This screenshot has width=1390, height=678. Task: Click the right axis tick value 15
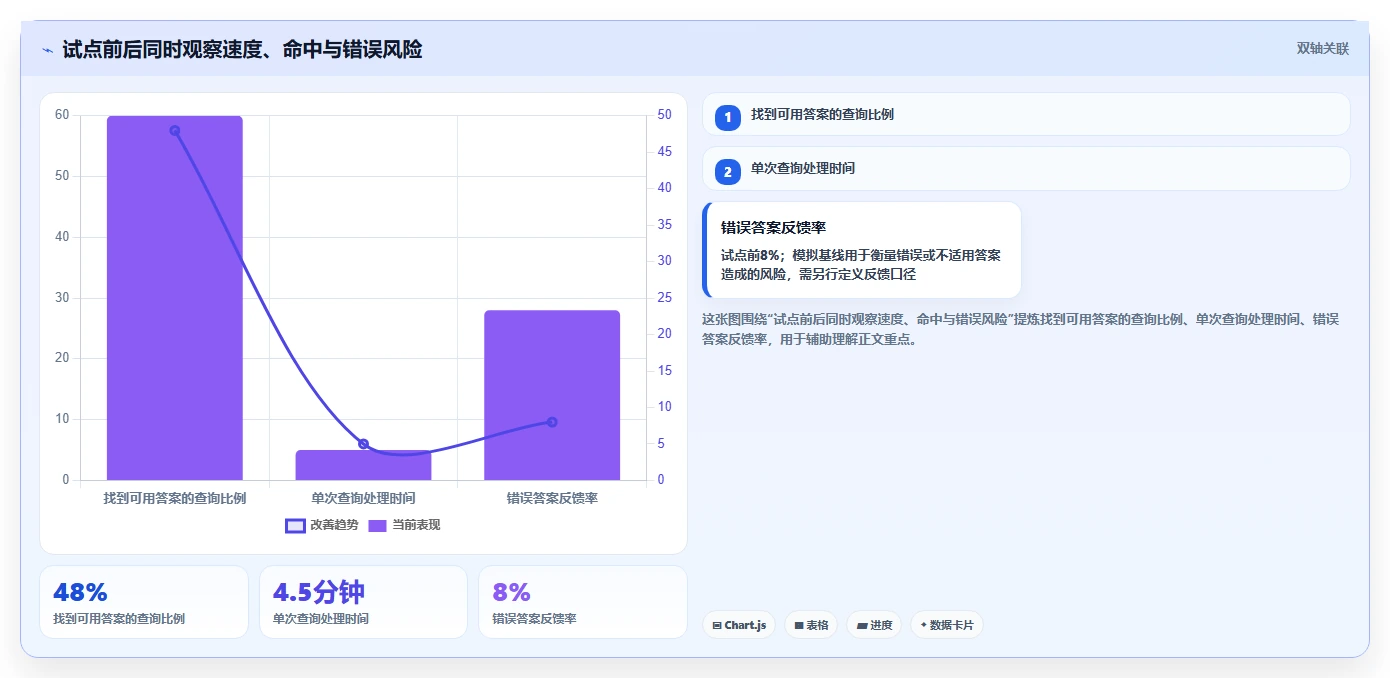click(665, 370)
